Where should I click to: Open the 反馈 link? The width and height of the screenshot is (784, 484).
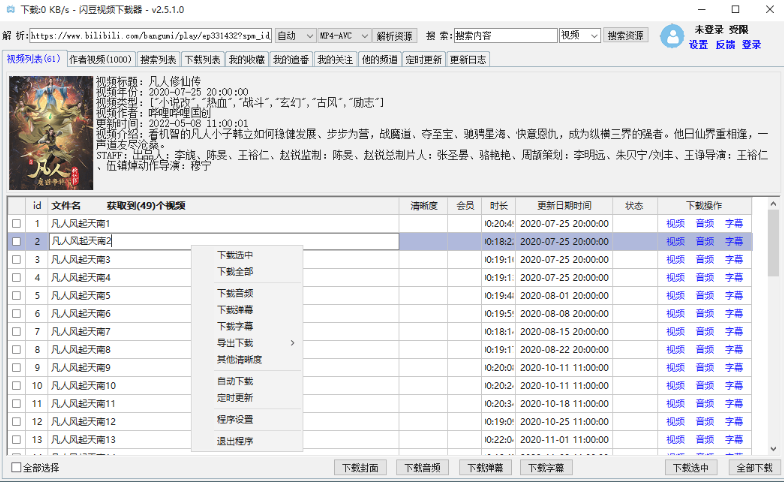[x=725, y=45]
